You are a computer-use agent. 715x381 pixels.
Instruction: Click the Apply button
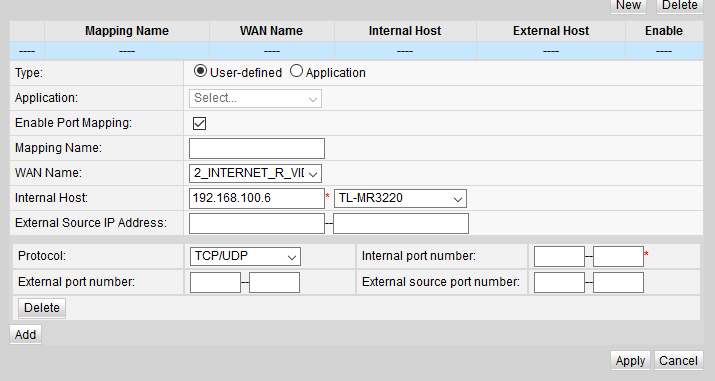click(x=630, y=361)
